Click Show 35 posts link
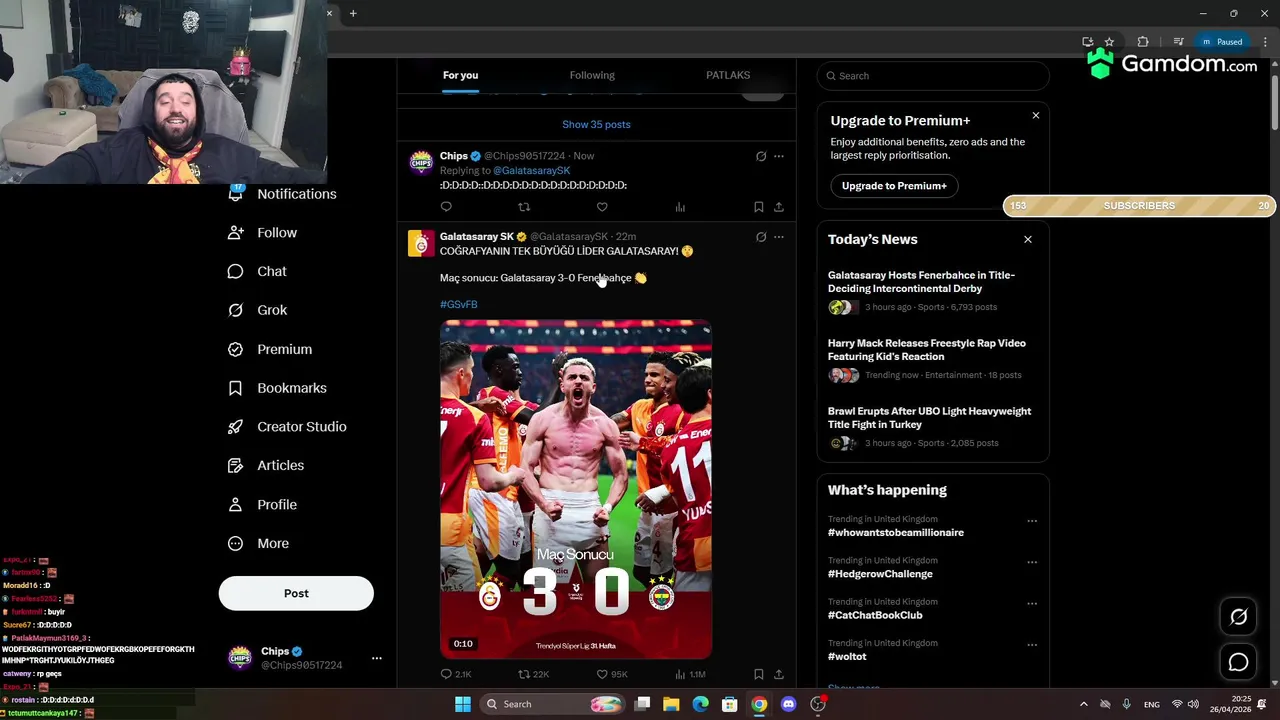Screen dimensions: 1280x720 pyautogui.click(x=596, y=124)
